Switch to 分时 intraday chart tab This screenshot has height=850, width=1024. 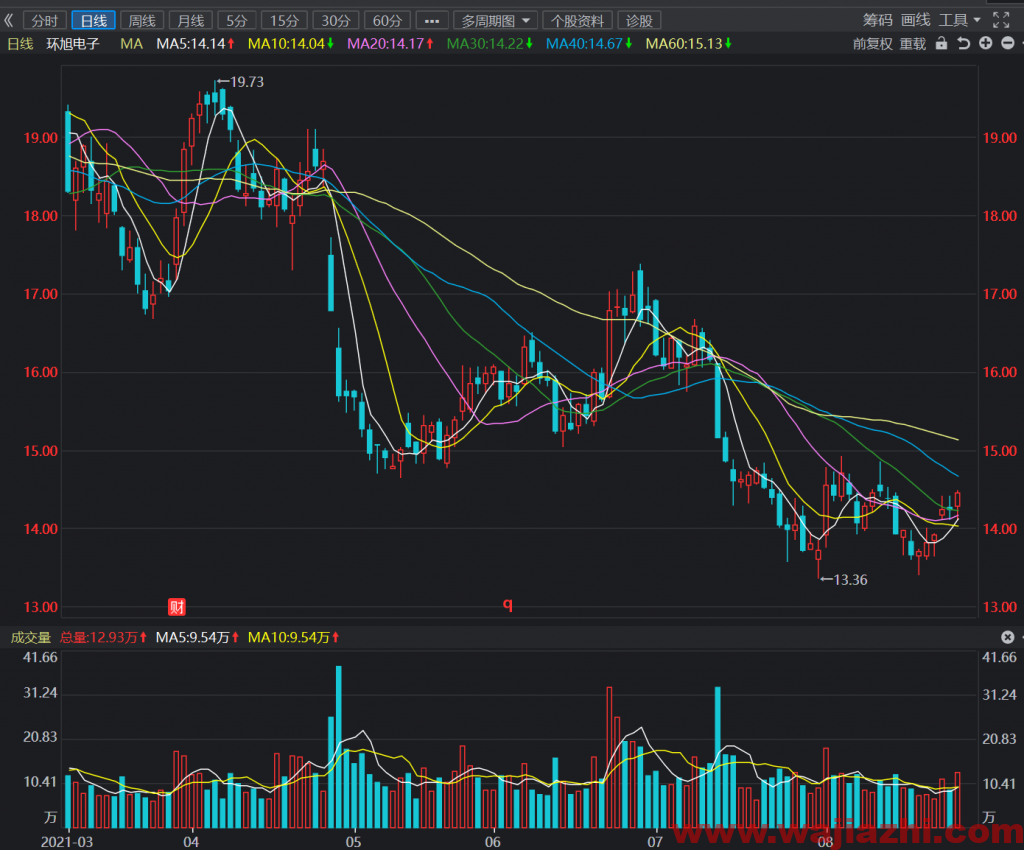point(44,21)
